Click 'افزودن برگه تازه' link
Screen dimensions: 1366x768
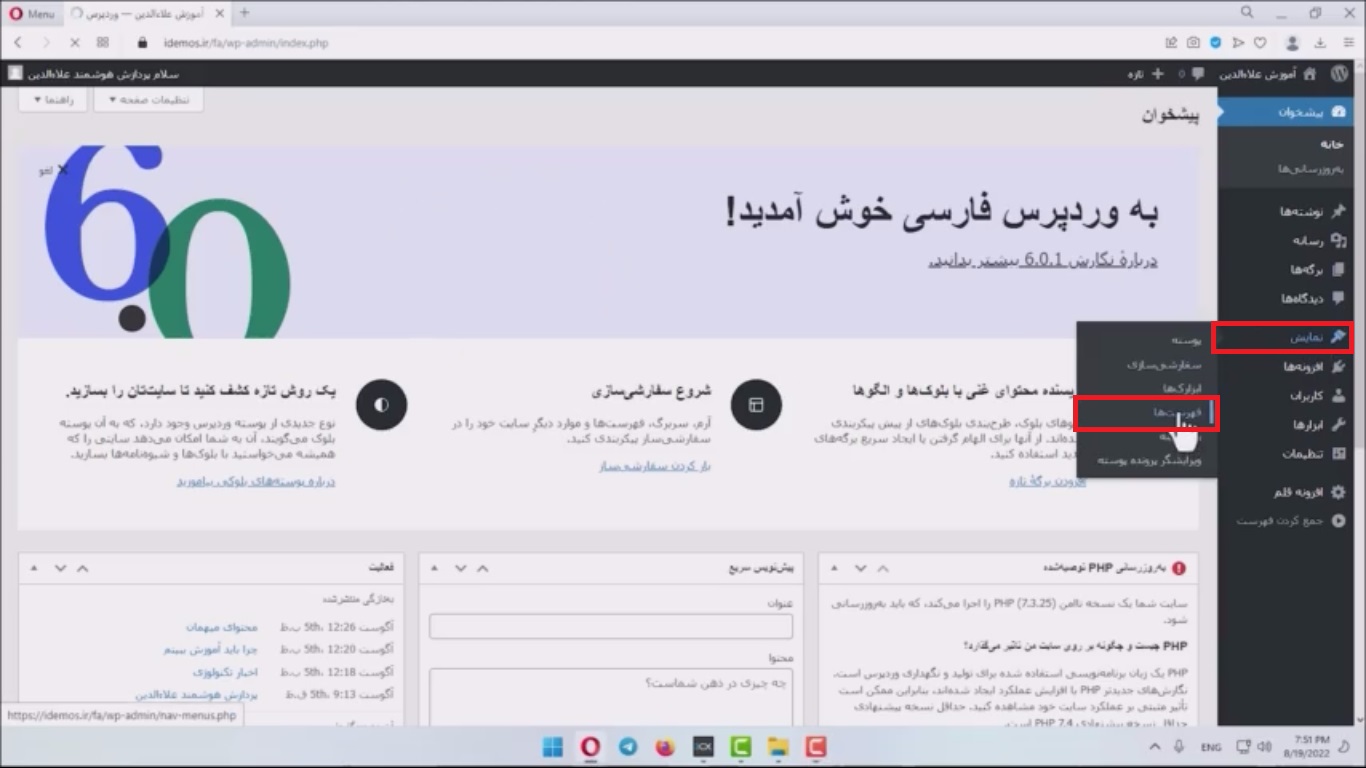click(x=1047, y=481)
